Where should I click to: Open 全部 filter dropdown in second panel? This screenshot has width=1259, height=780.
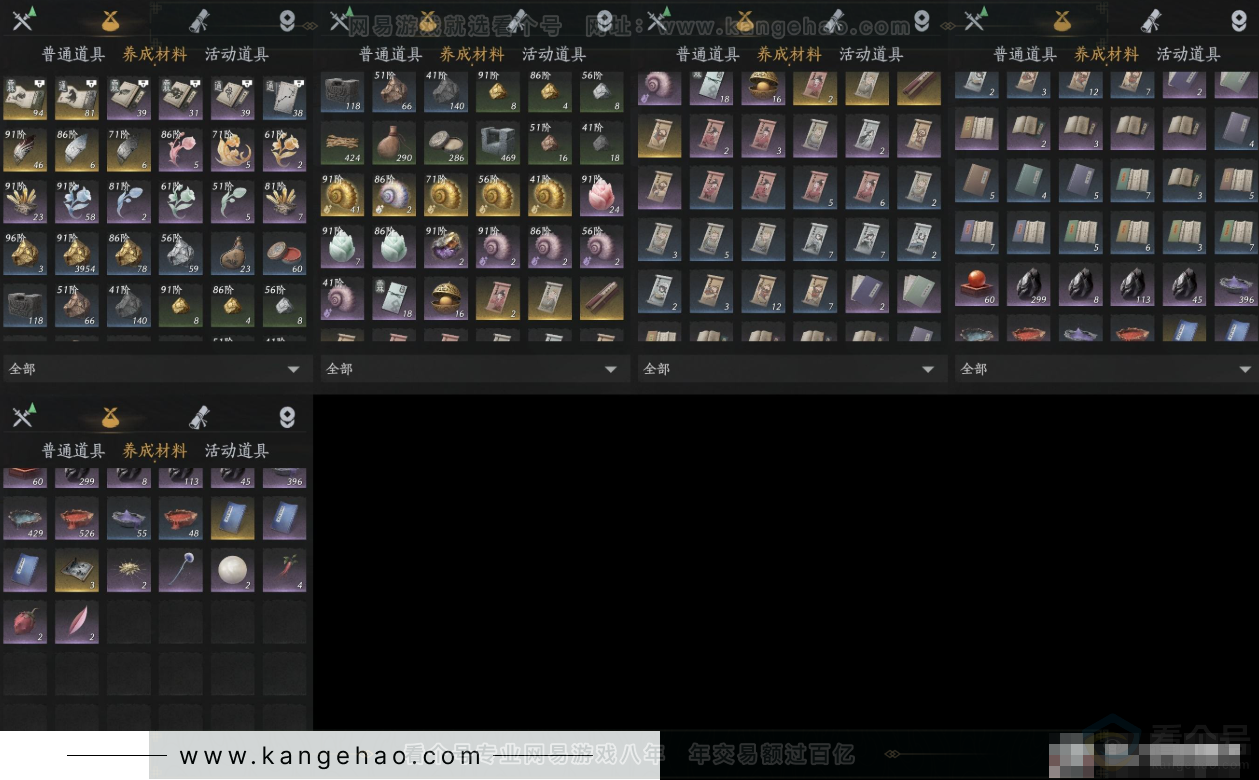(473, 369)
